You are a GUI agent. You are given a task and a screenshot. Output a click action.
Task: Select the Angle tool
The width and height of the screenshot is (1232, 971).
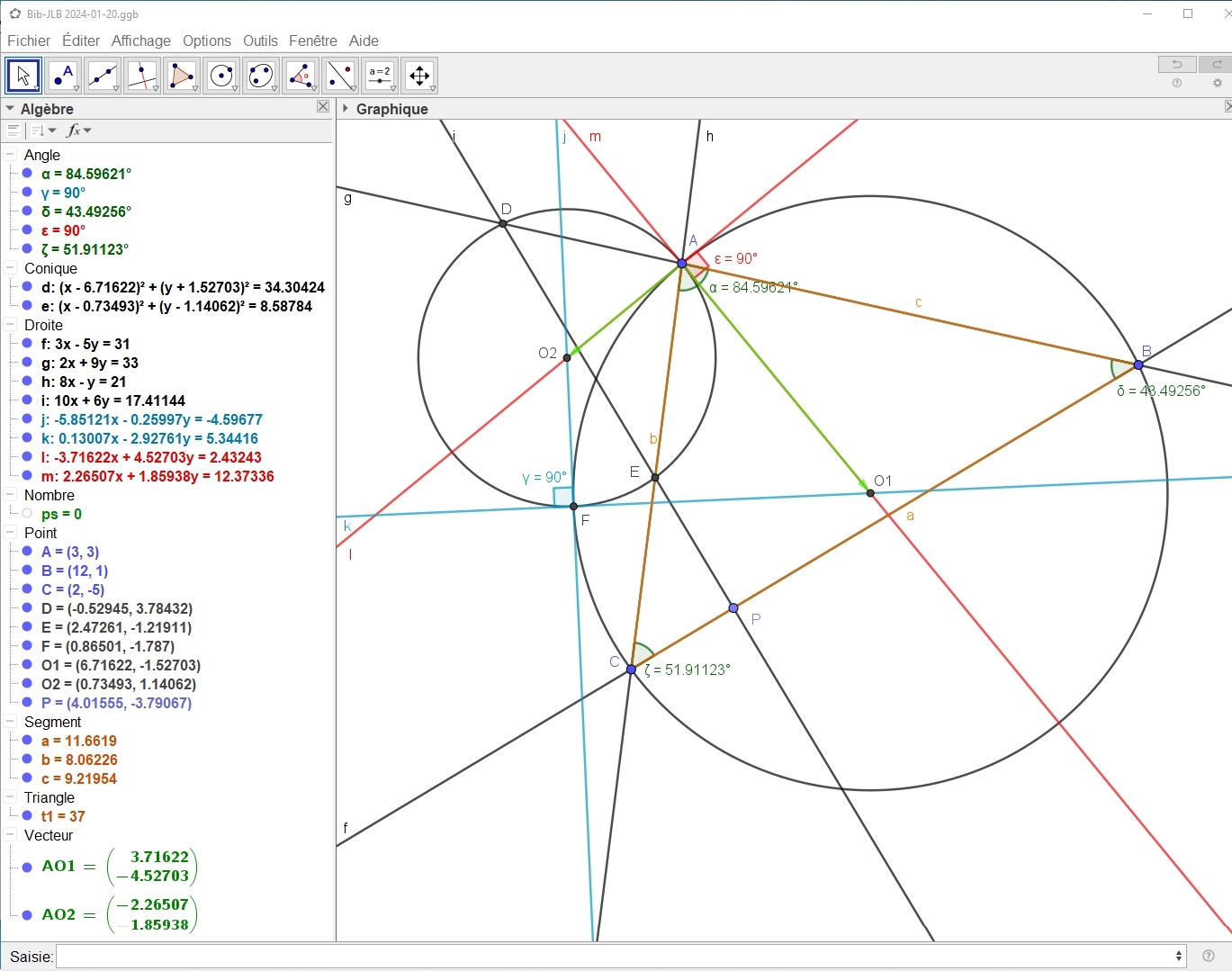[x=301, y=76]
